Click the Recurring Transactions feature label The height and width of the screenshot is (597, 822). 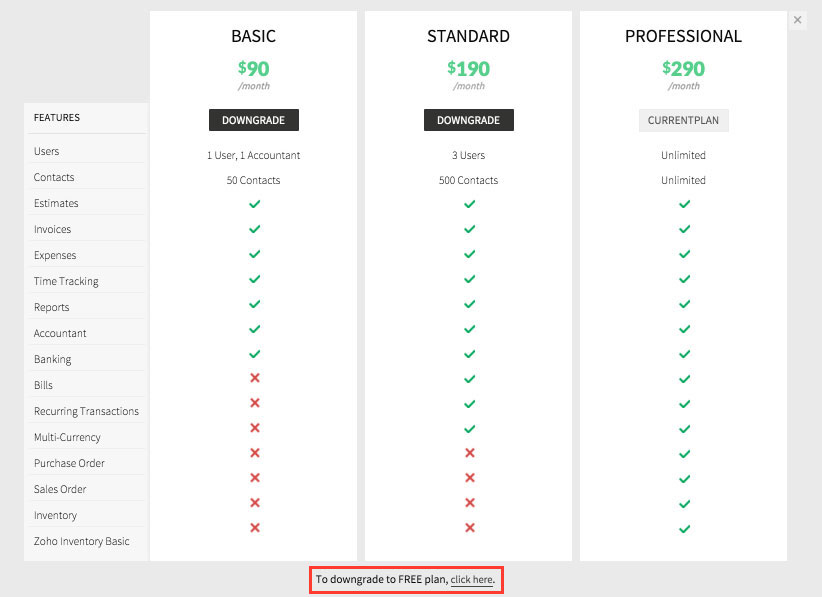(86, 411)
